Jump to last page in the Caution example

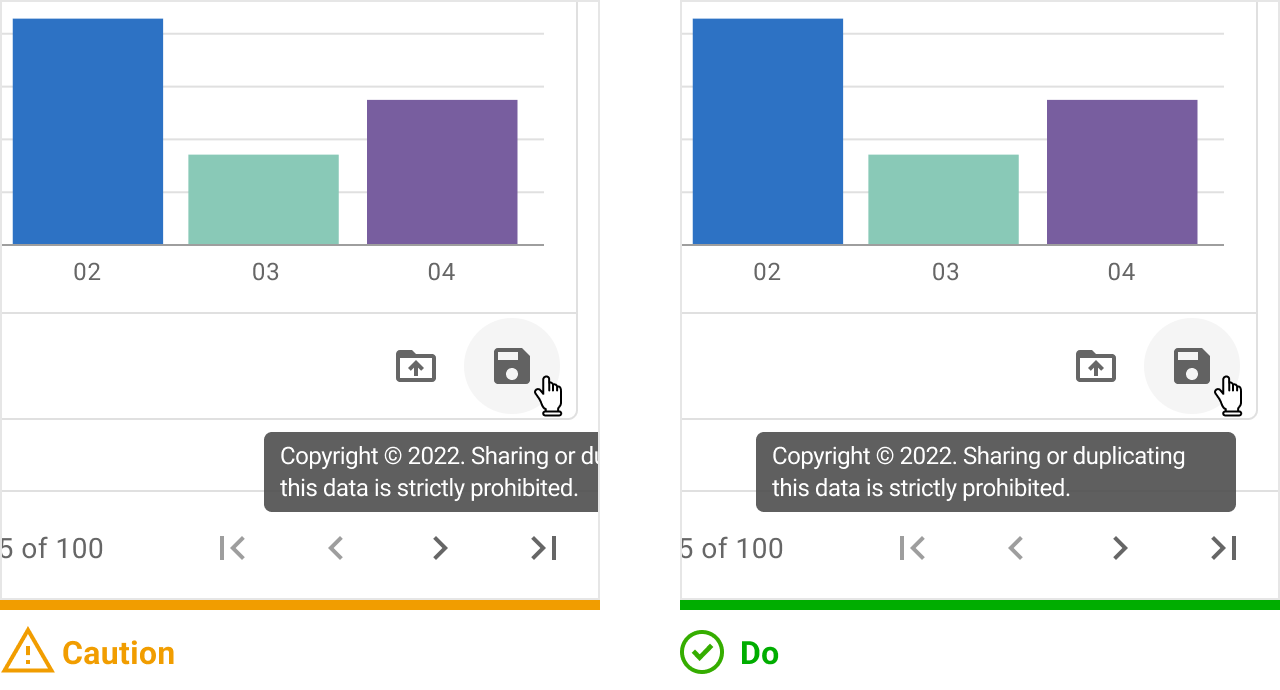pos(544,548)
